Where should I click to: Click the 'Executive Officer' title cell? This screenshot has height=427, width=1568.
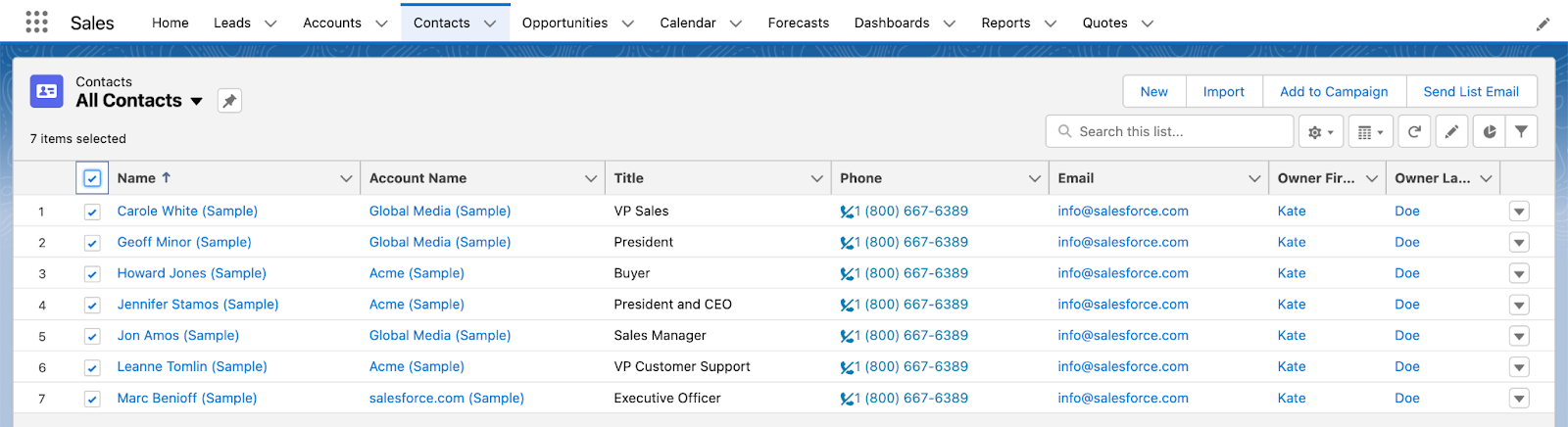point(667,398)
